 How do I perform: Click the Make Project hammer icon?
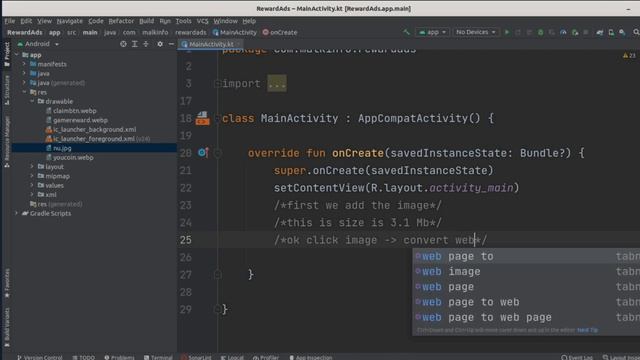tap(406, 32)
